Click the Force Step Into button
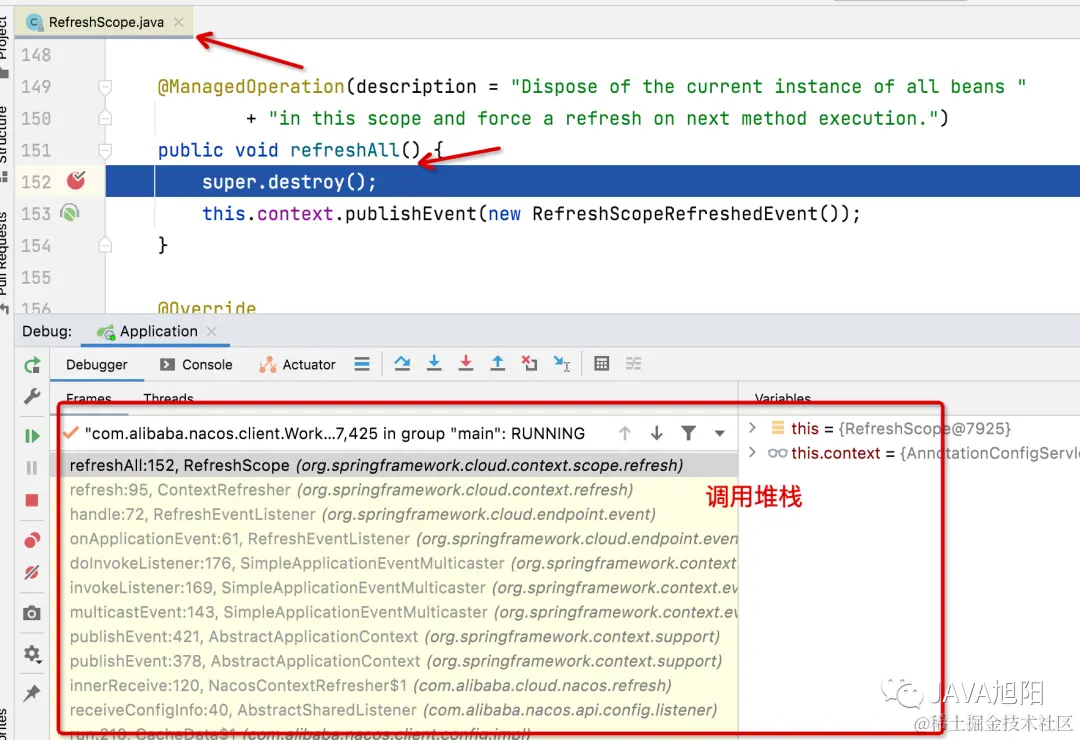1080x740 pixels. (x=466, y=363)
